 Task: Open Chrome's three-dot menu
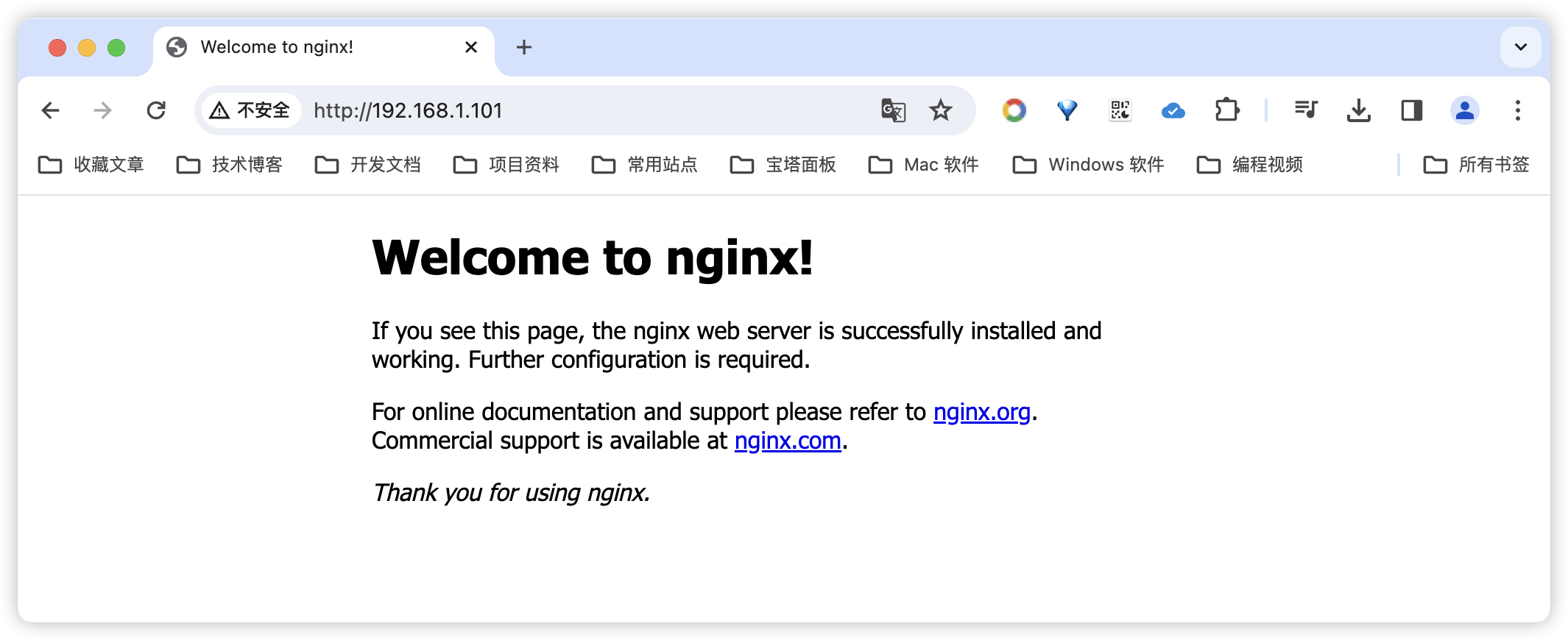pyautogui.click(x=1518, y=110)
